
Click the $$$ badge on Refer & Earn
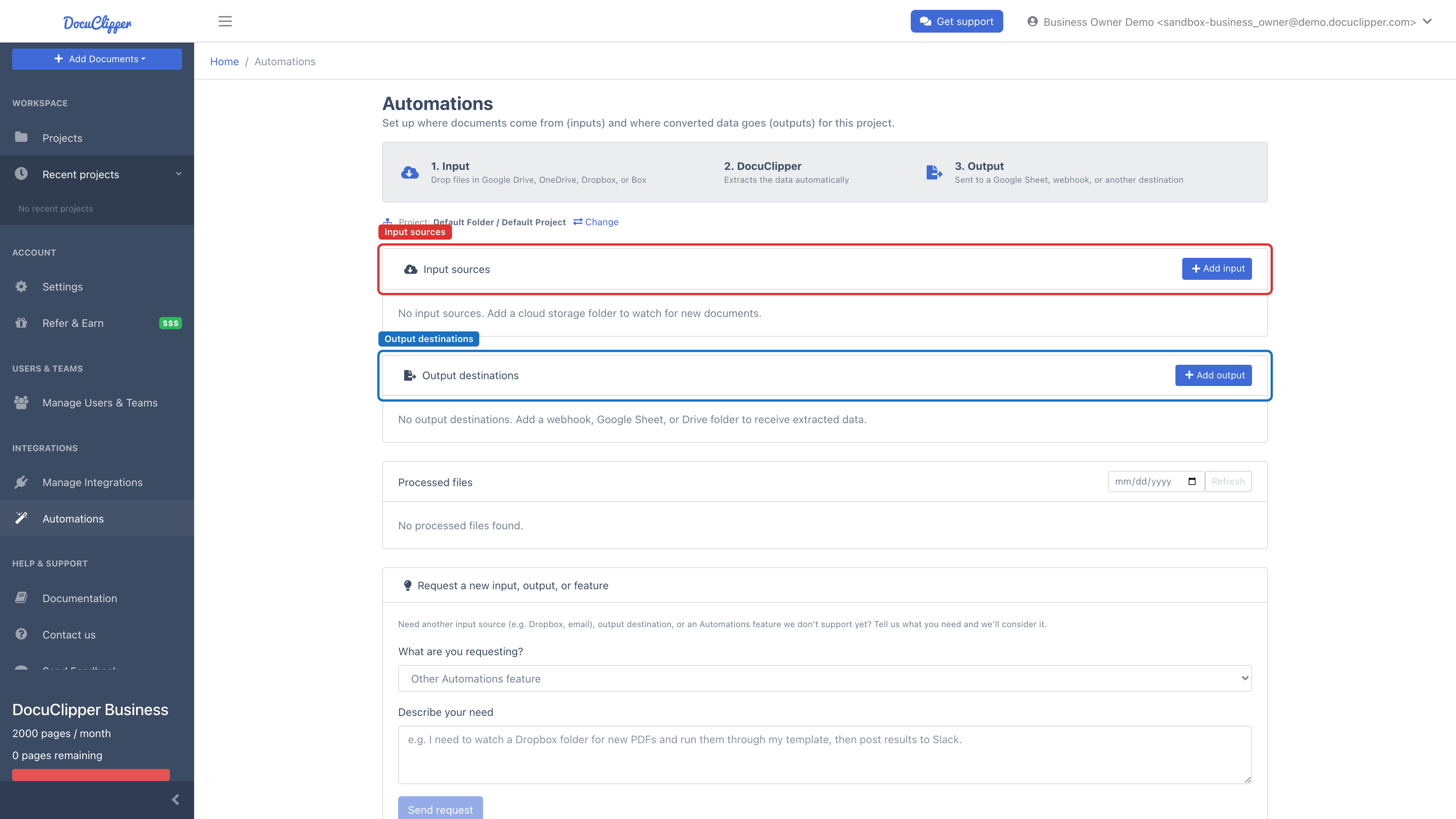170,323
